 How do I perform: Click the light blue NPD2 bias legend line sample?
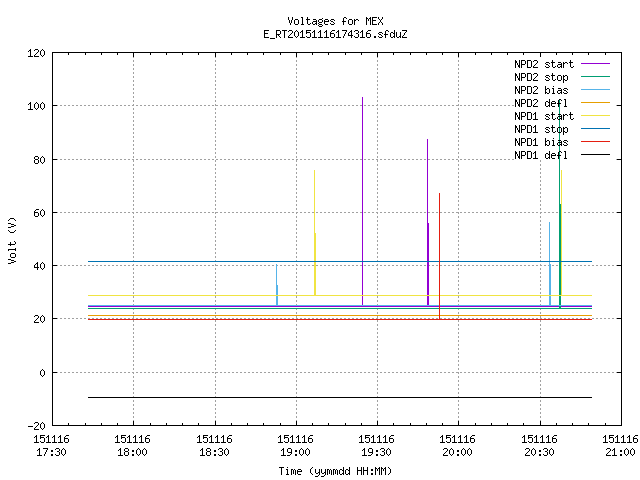596,90
